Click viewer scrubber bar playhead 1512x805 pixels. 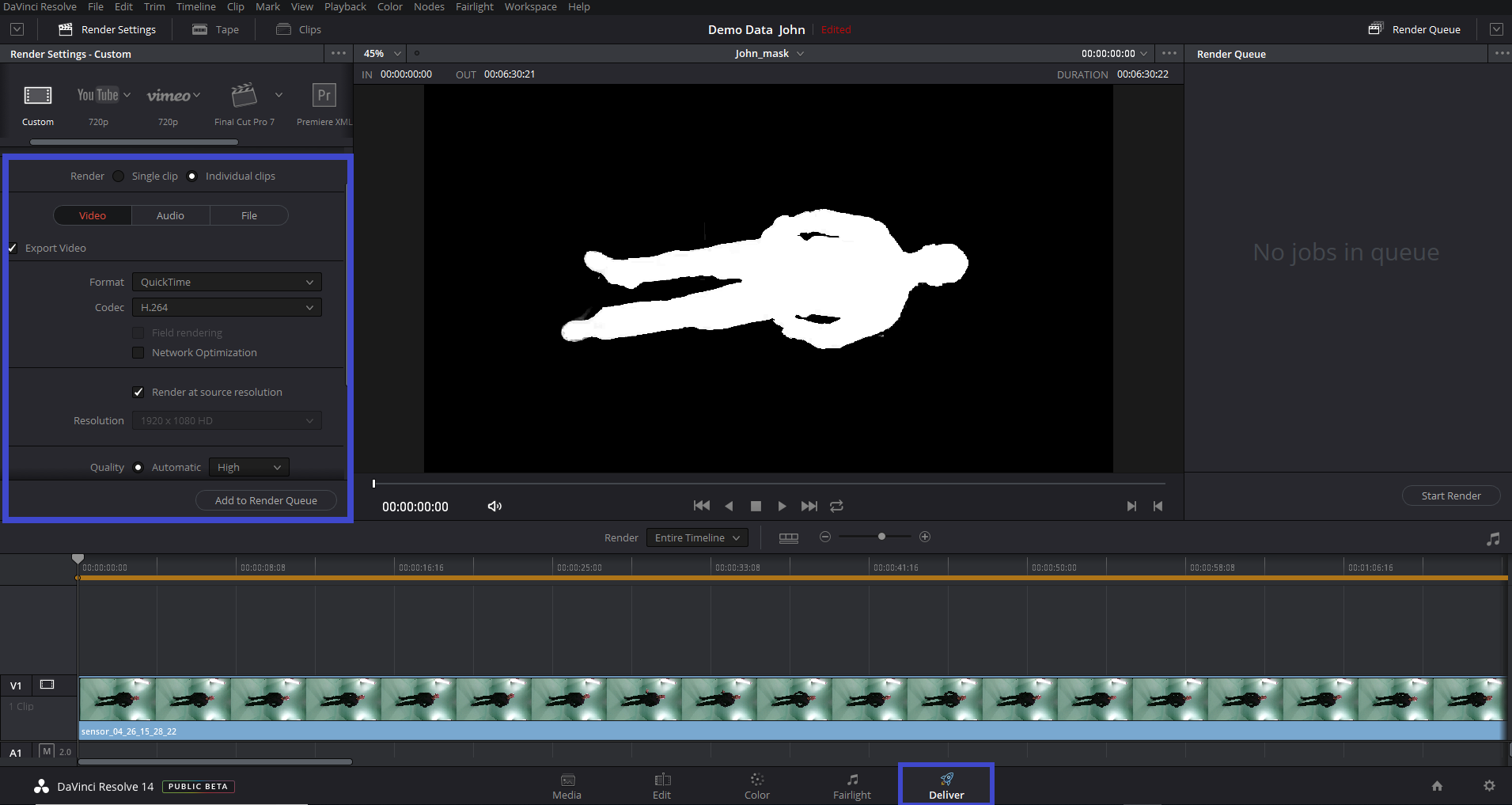373,484
